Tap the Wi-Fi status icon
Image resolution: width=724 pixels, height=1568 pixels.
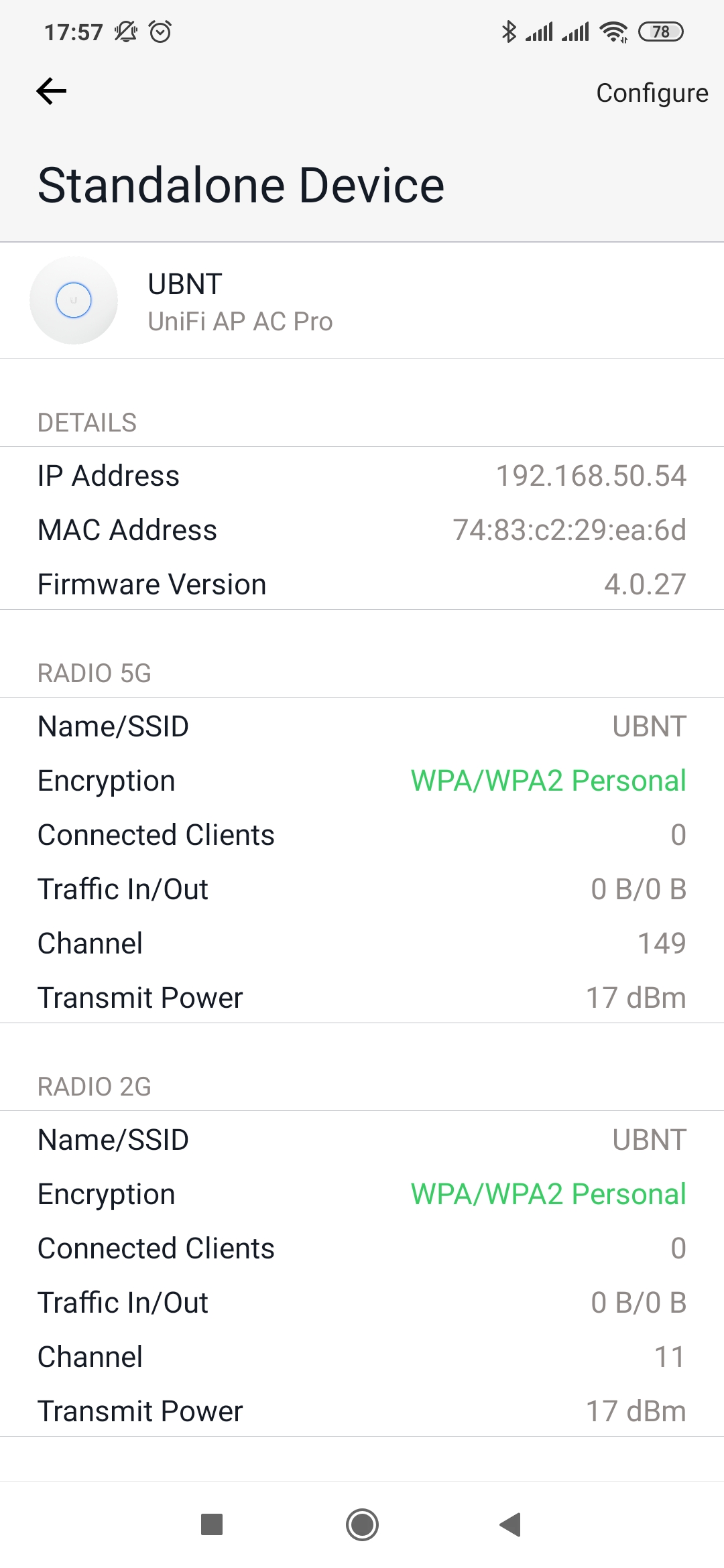613,31
